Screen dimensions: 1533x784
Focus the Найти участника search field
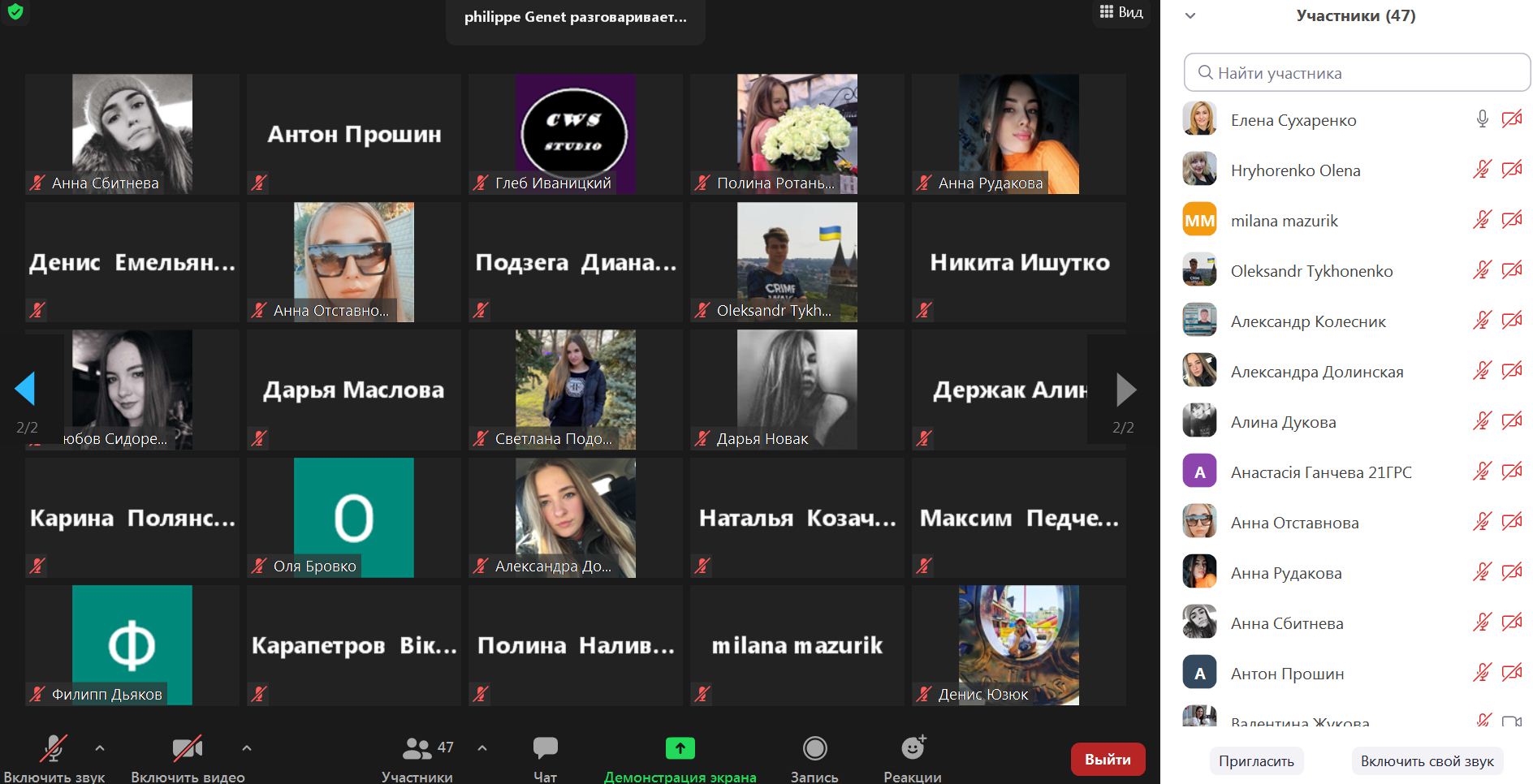pyautogui.click(x=1357, y=73)
